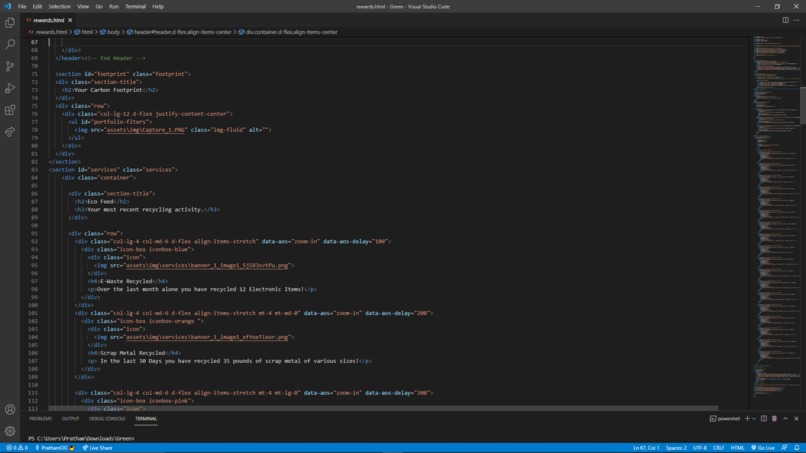806x453 pixels.
Task: Click "Eco Feed" text on line 87
Action: (x=100, y=202)
